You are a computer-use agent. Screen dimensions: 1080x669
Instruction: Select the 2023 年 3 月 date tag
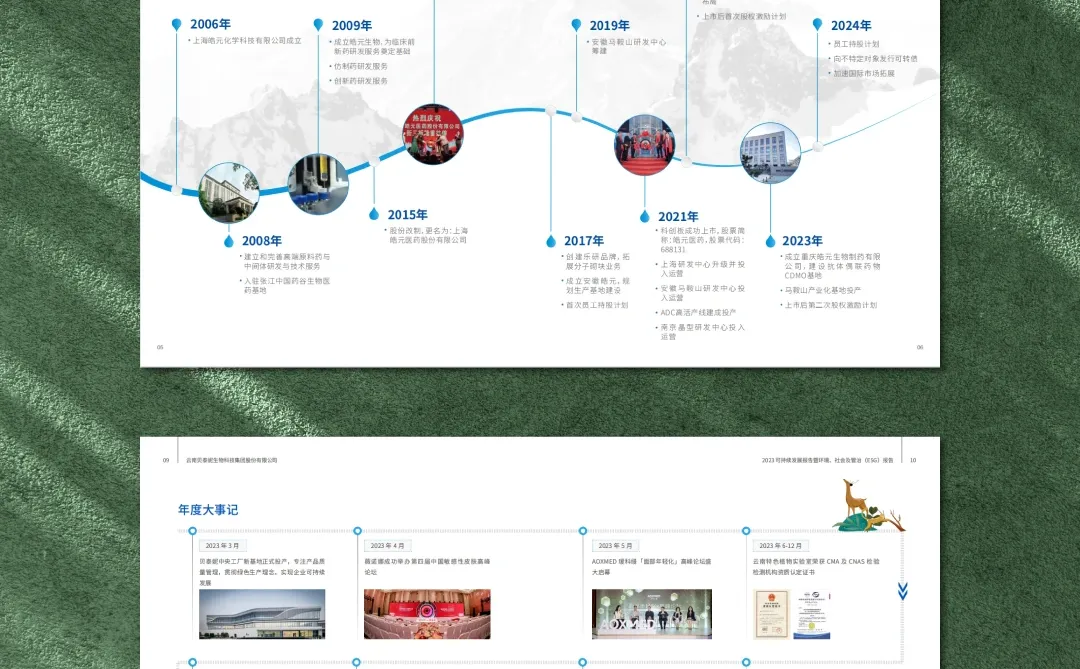click(222, 545)
